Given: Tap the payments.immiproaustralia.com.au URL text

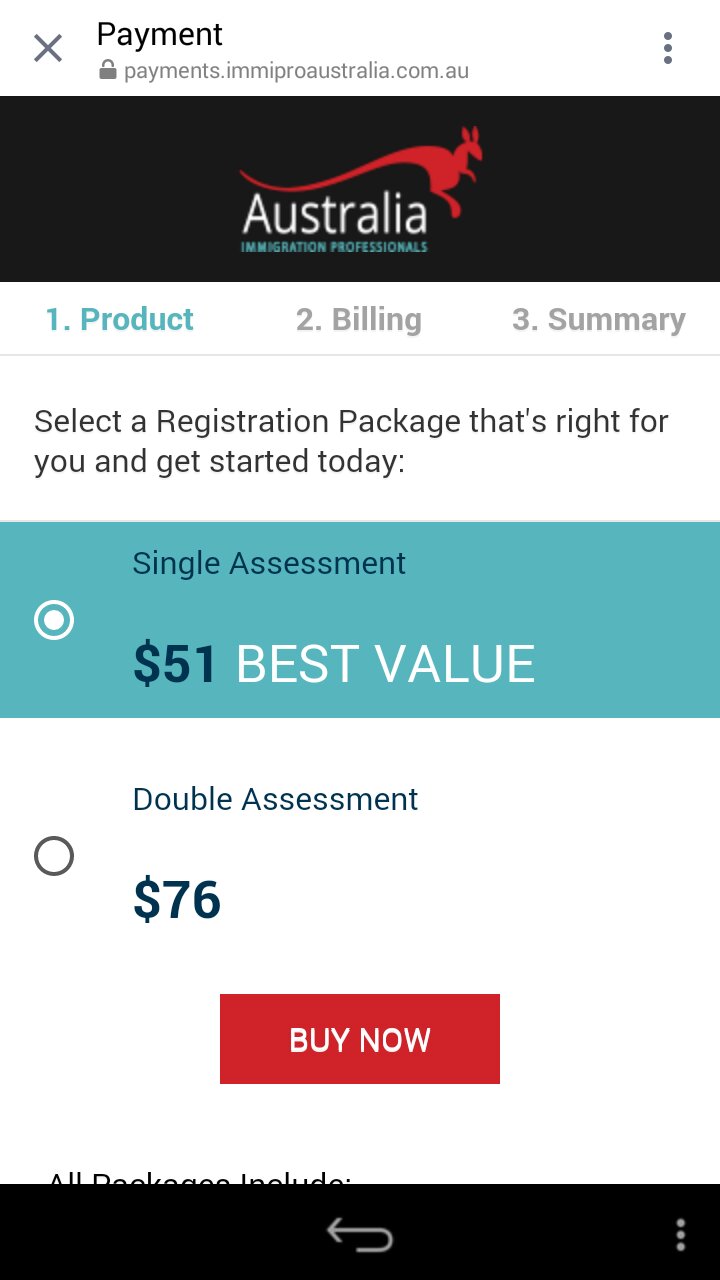Looking at the screenshot, I should [296, 71].
